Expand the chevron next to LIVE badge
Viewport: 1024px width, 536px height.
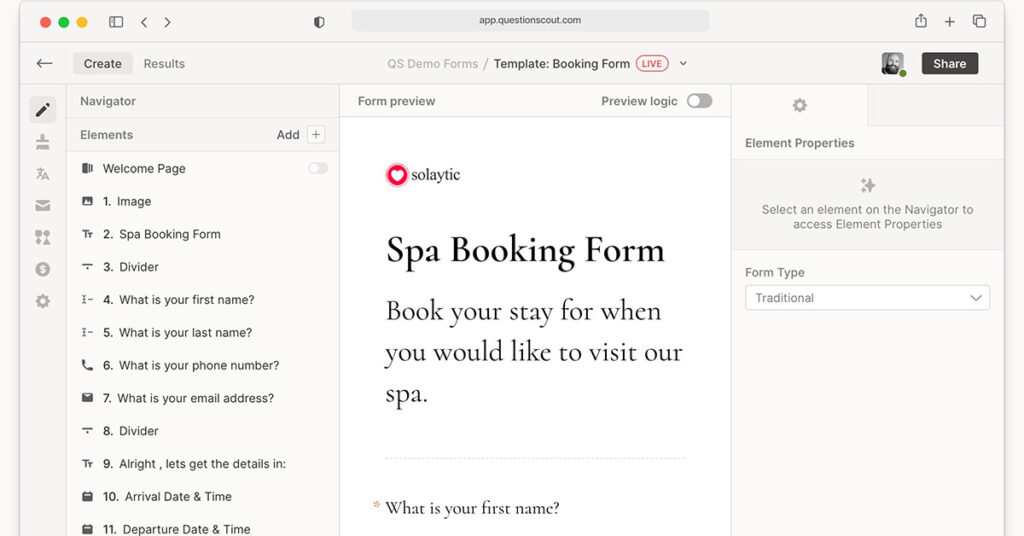click(x=684, y=64)
